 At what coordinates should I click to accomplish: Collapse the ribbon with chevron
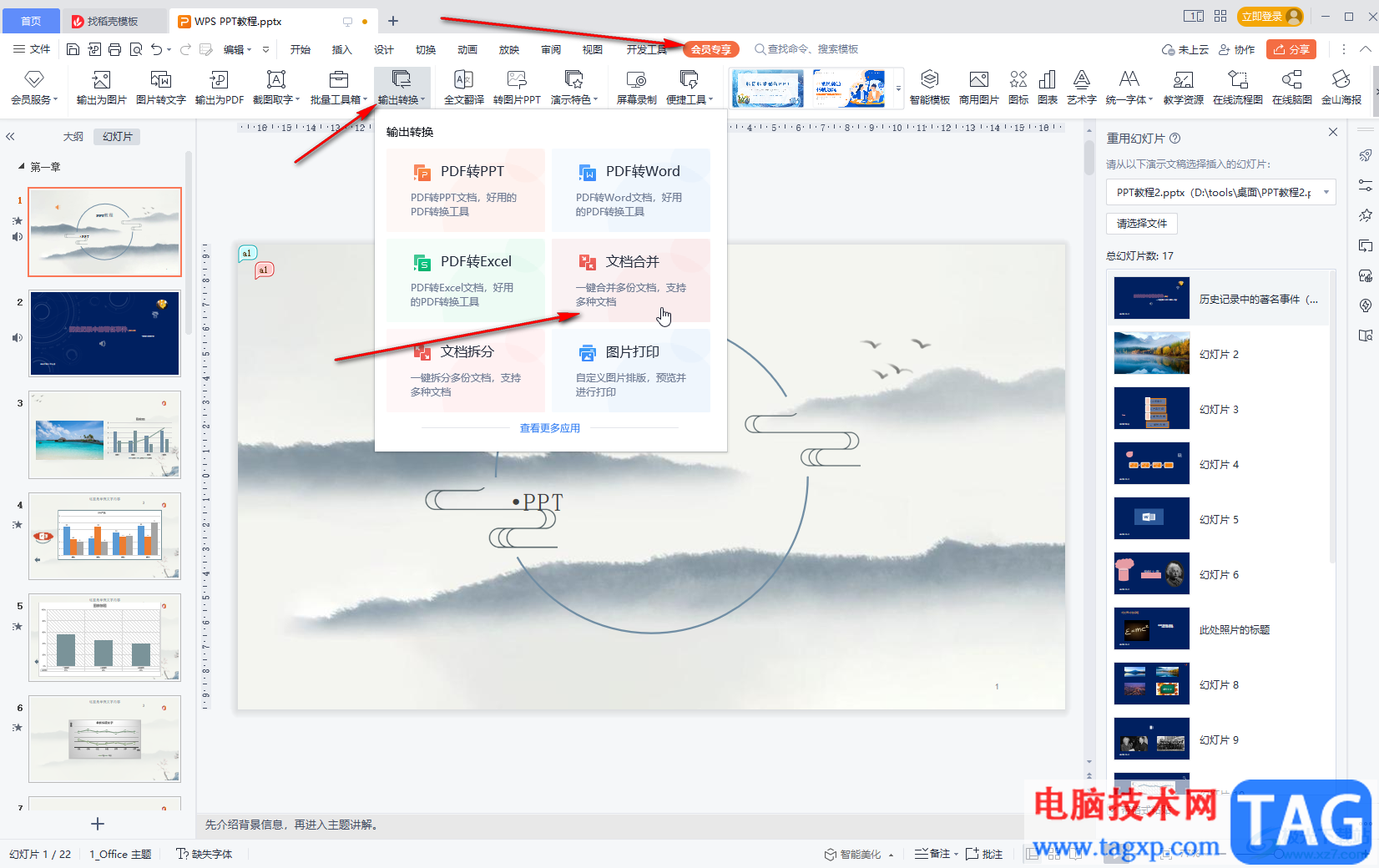1366,49
